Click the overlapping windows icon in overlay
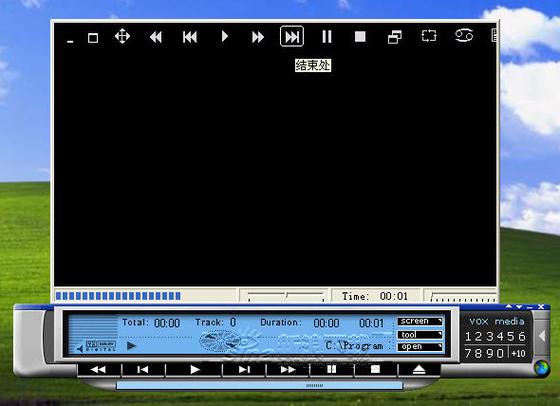The width and height of the screenshot is (560, 406). pos(395,37)
